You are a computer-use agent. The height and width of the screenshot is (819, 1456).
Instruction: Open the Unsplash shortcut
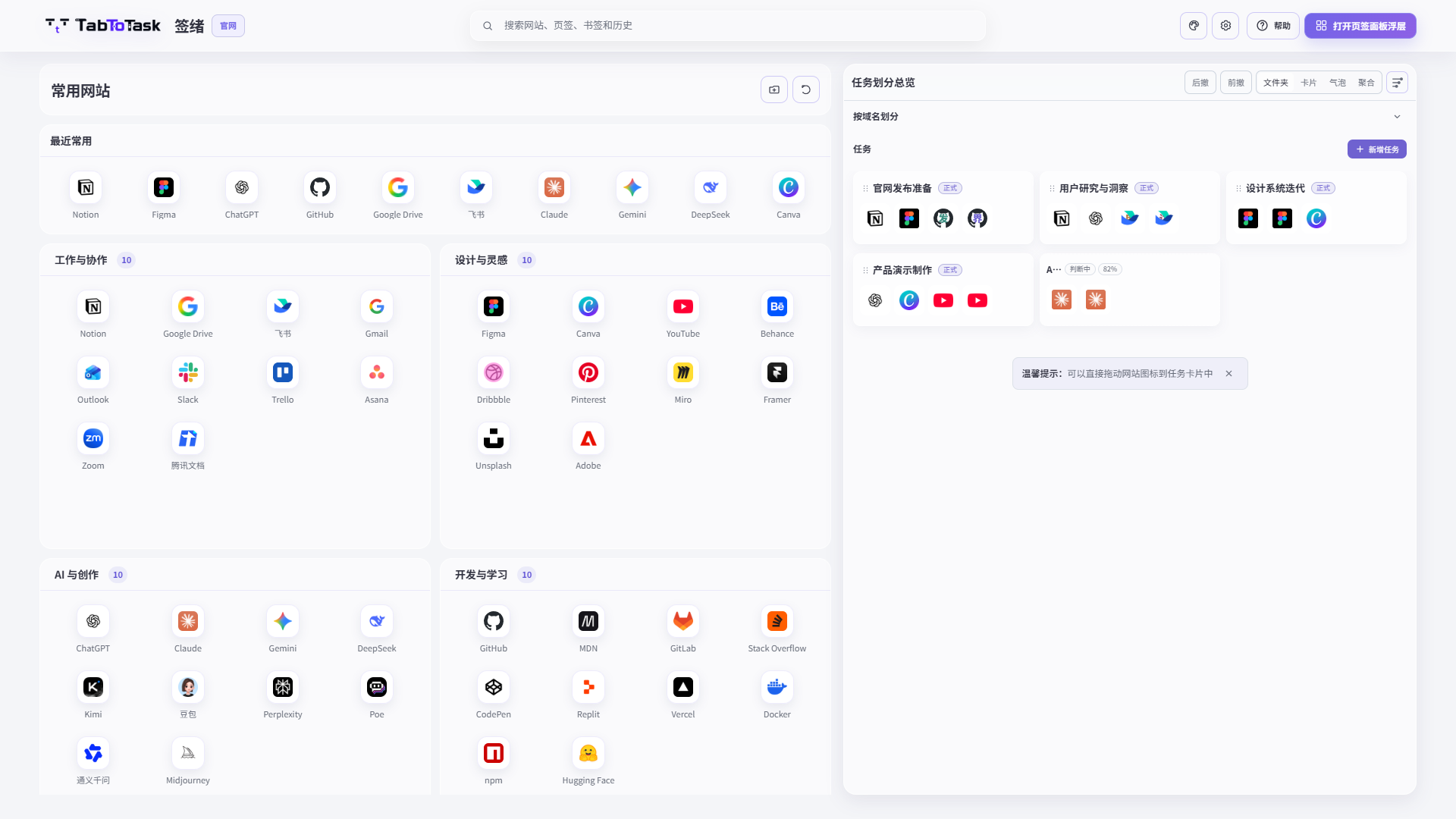494,438
